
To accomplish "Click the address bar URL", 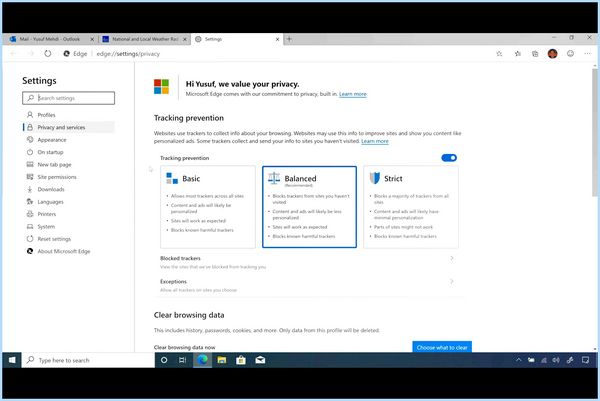I will point(128,54).
